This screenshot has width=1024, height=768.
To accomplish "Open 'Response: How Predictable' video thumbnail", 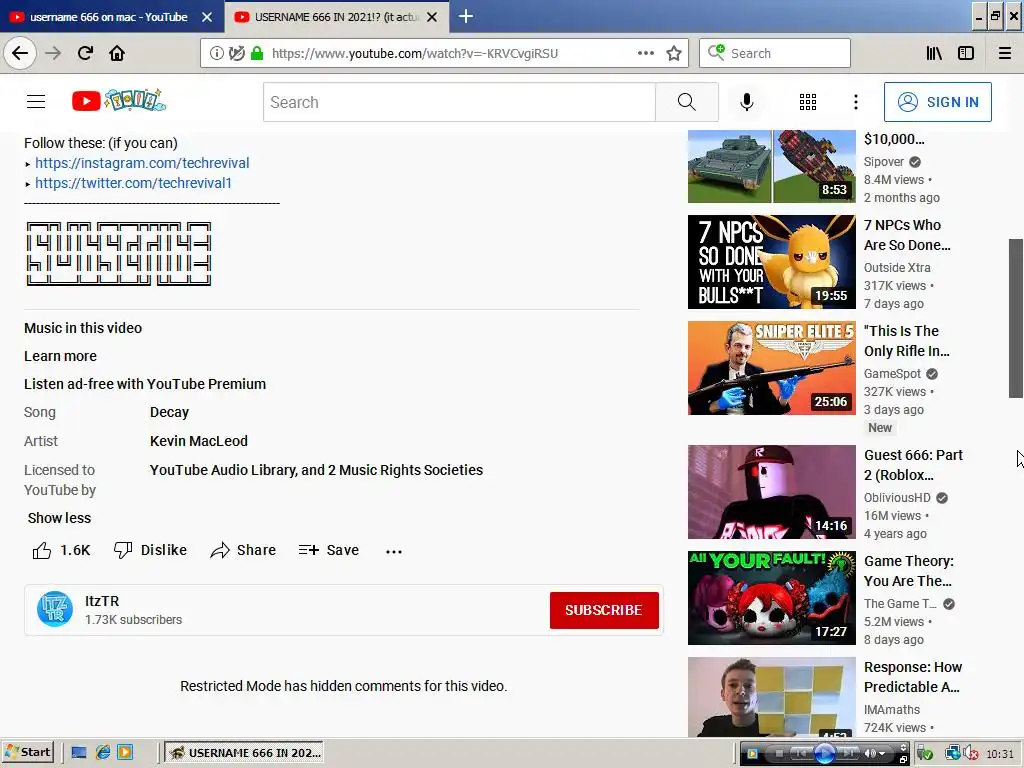I will pos(771,697).
